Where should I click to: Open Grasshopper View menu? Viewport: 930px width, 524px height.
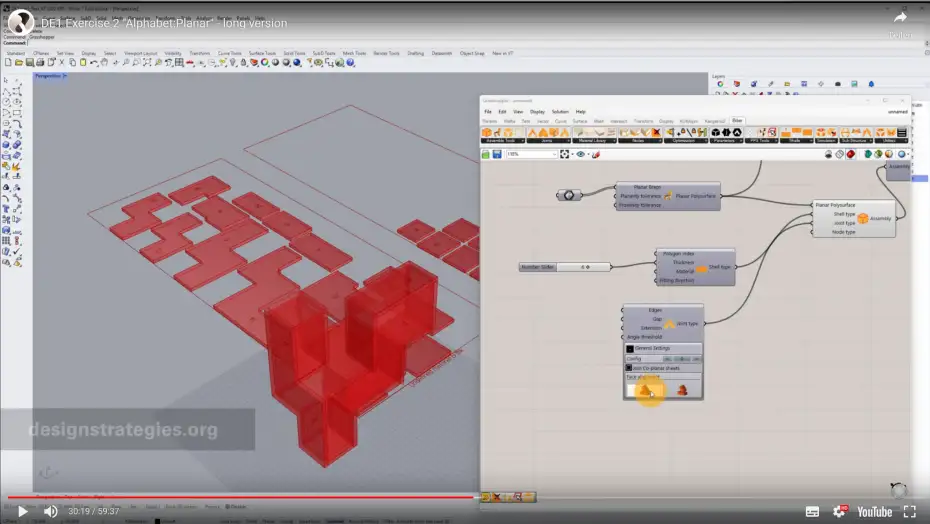[x=518, y=112]
